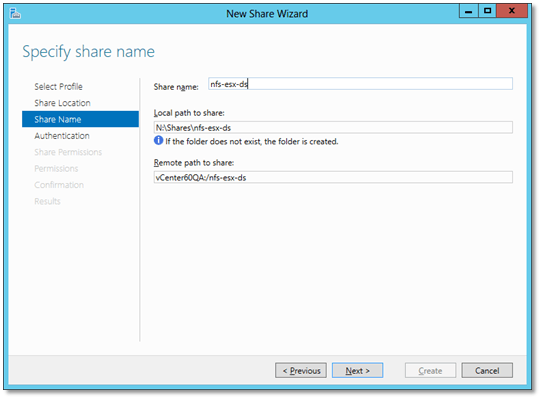This screenshot has width=541, height=399.
Task: Click the Next button
Action: click(x=357, y=370)
